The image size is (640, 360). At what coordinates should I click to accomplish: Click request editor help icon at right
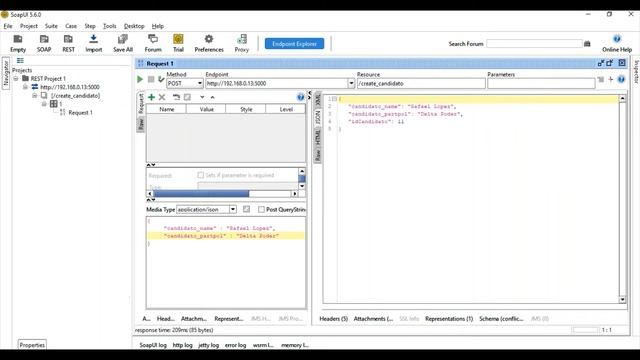click(621, 79)
